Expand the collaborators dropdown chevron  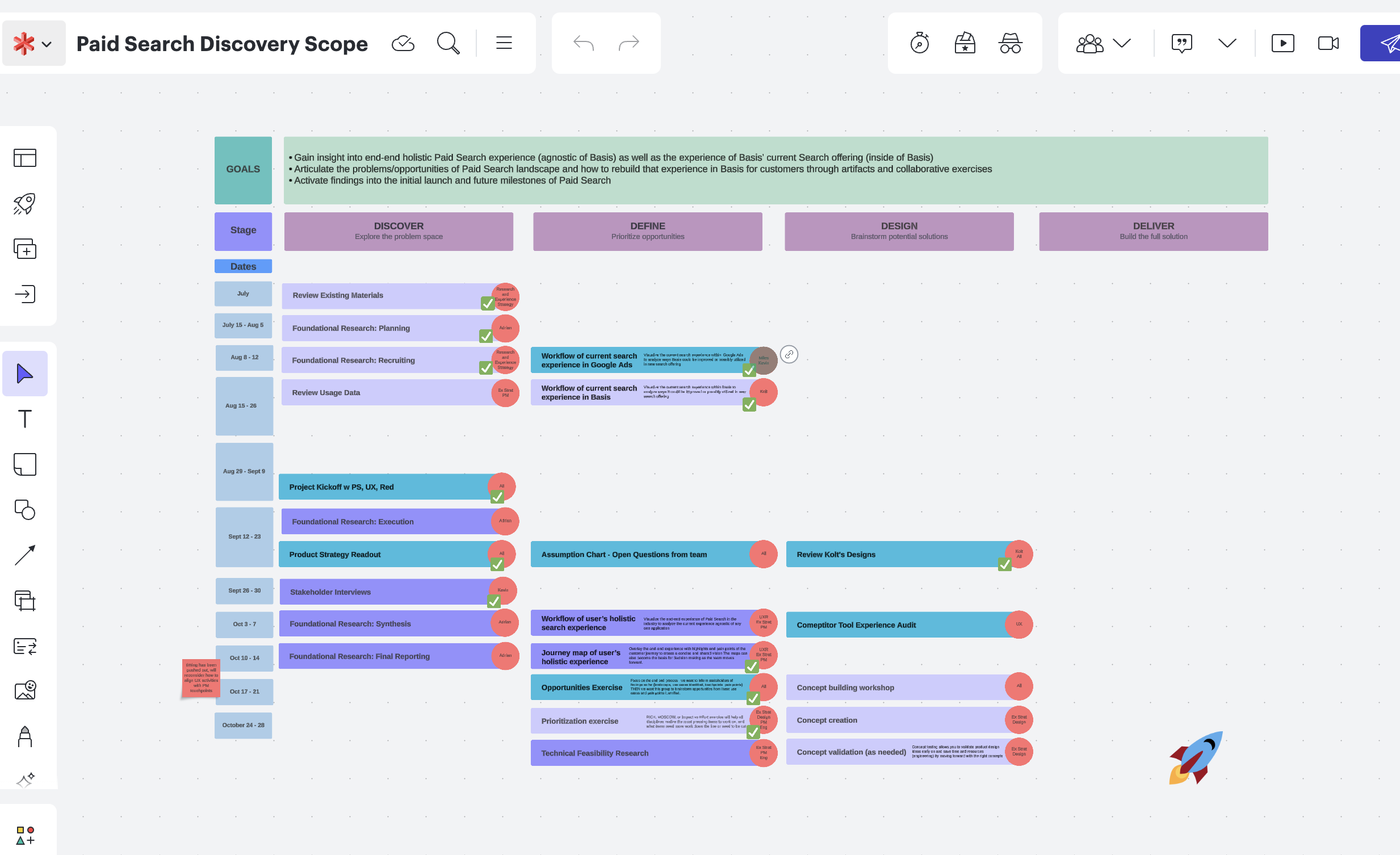pyautogui.click(x=1122, y=43)
